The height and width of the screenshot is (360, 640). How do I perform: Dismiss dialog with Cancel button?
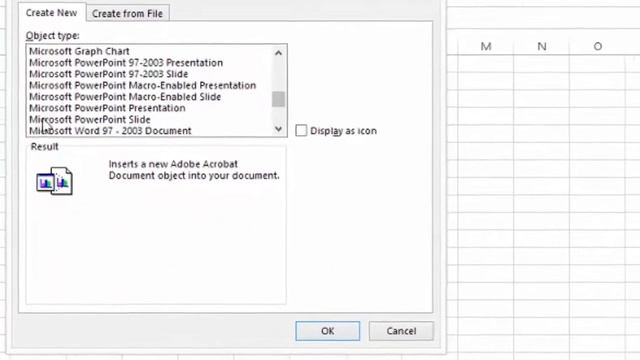(401, 331)
